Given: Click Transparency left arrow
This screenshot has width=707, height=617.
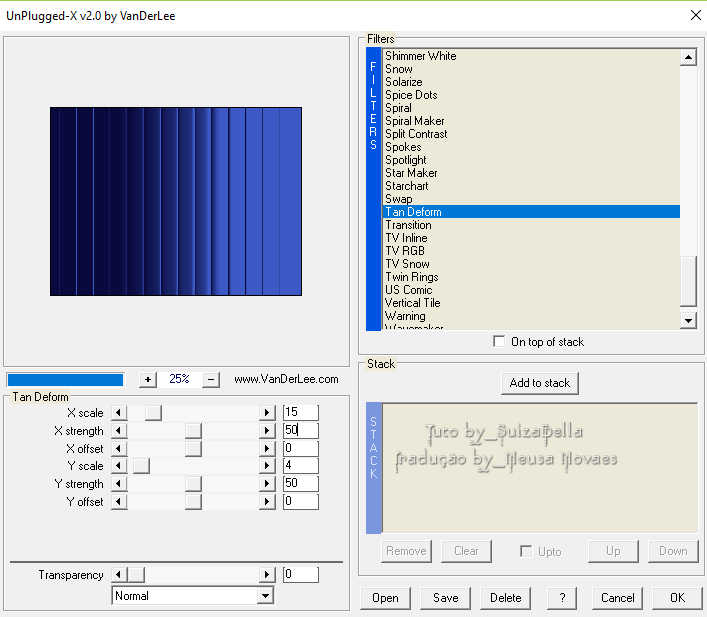Looking at the screenshot, I should pyautogui.click(x=119, y=575).
